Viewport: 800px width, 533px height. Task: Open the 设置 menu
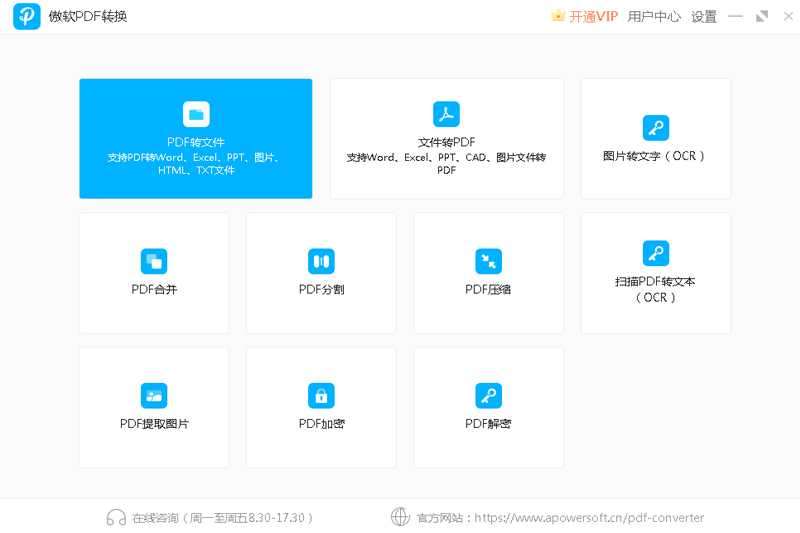[704, 17]
